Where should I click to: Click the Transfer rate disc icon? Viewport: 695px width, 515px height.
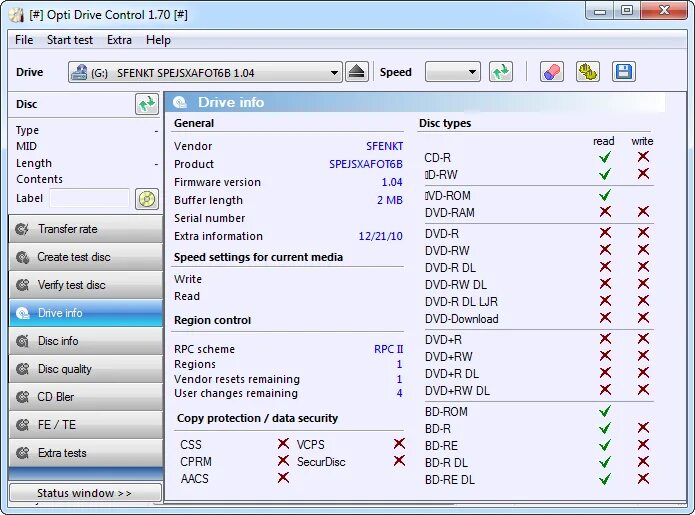pyautogui.click(x=22, y=229)
